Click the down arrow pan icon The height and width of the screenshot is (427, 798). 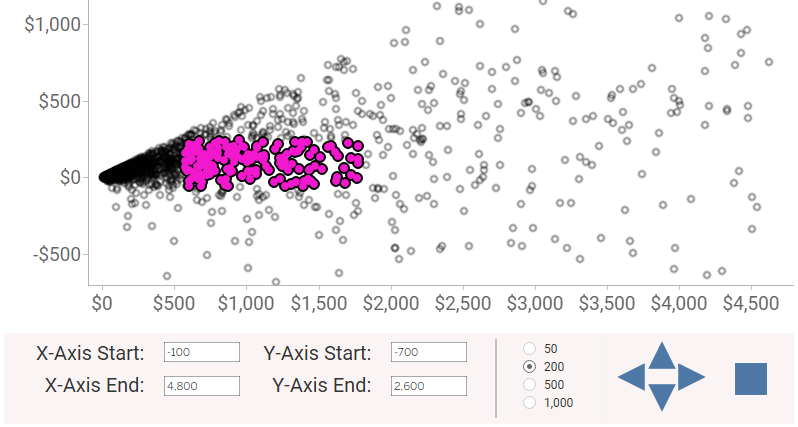point(662,397)
